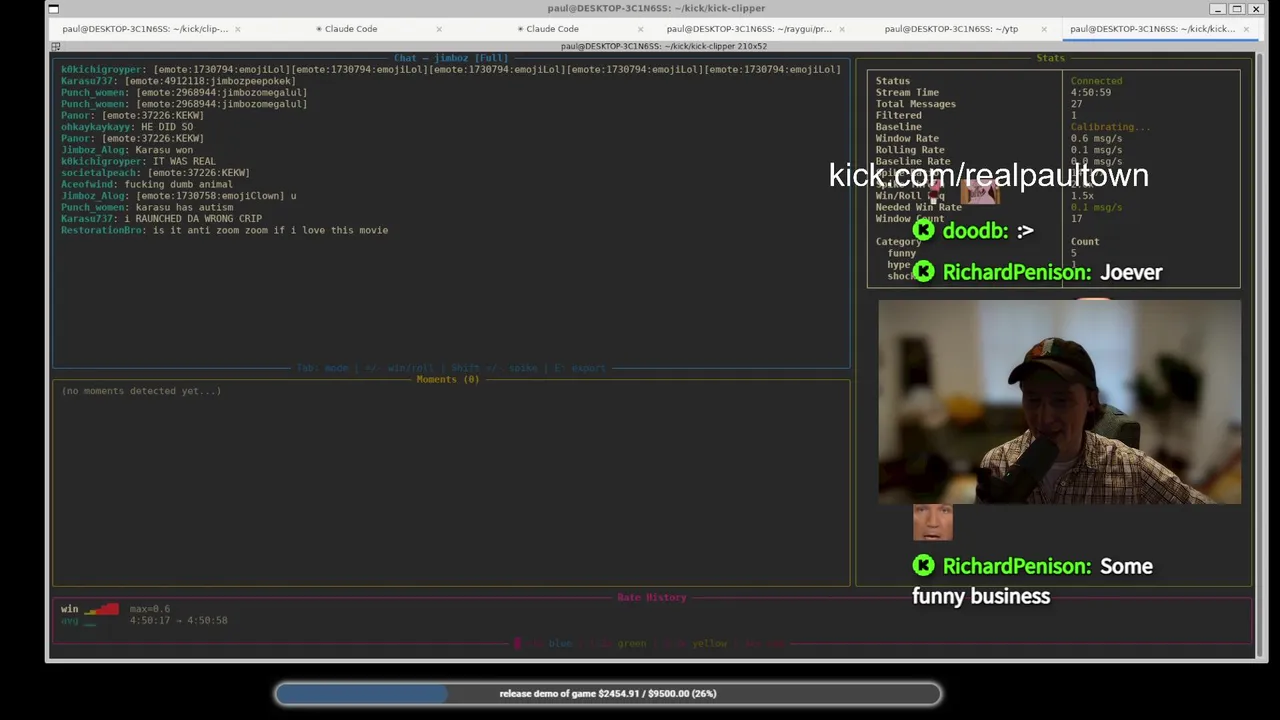The height and width of the screenshot is (720, 1280).
Task: Click the small face emote below the webcam
Action: tap(932, 522)
